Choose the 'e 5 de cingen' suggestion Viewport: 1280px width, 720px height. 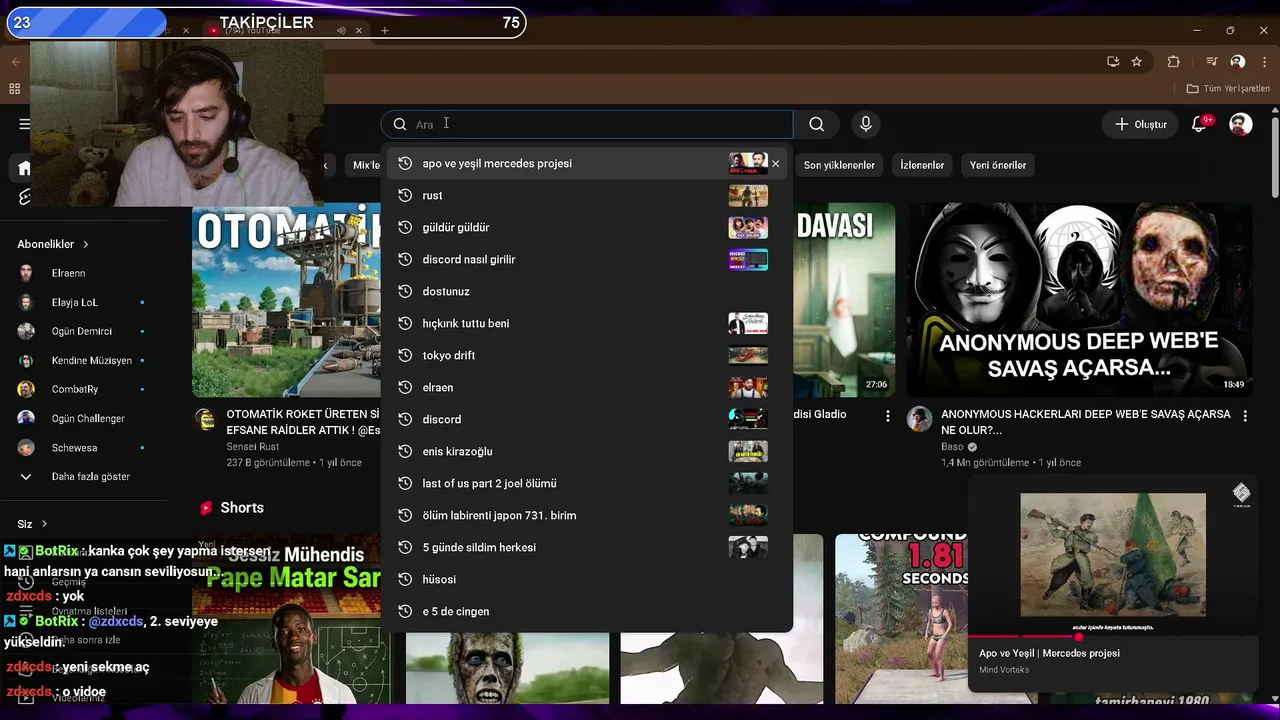[587, 612]
